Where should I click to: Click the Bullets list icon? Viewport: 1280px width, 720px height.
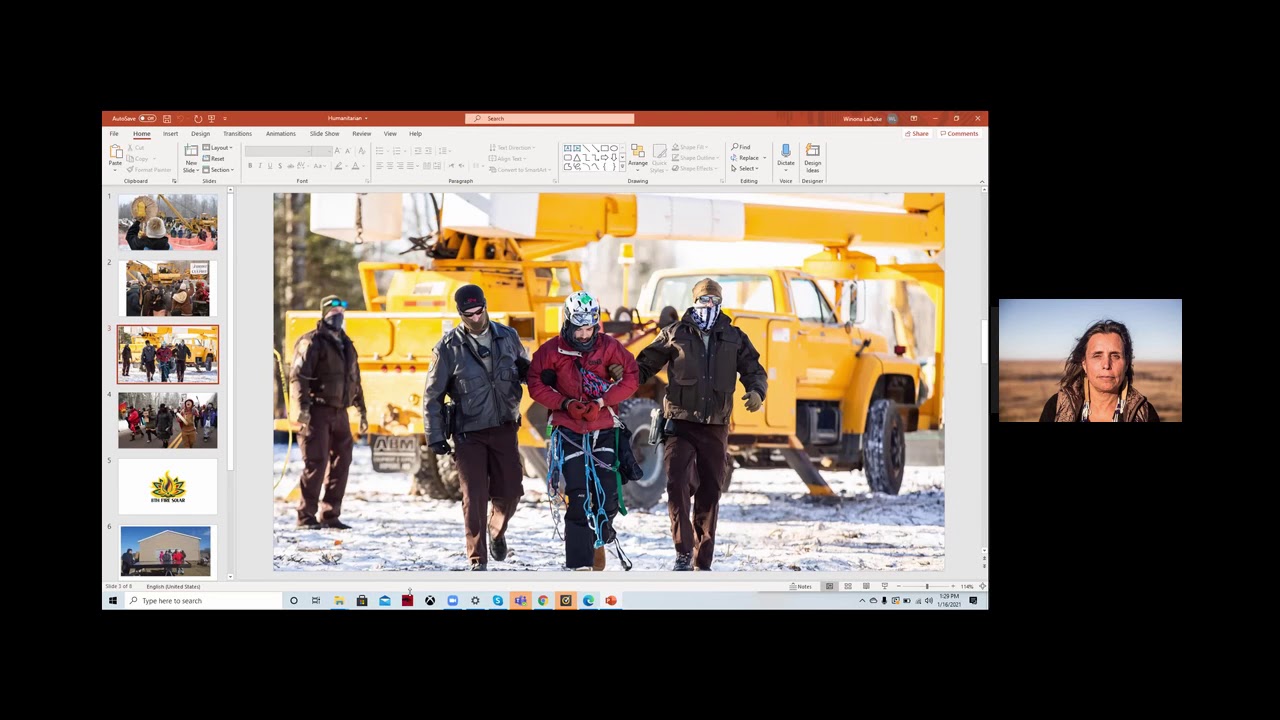tap(381, 151)
